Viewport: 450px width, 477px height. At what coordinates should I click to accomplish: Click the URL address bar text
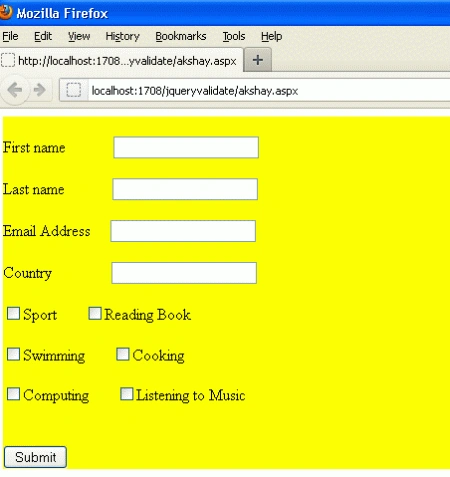tap(195, 91)
